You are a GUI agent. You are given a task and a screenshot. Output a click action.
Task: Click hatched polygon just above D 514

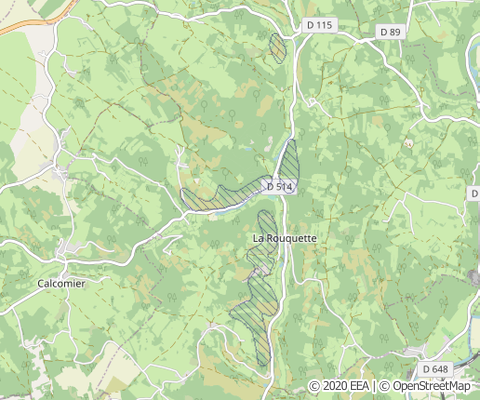point(289,160)
